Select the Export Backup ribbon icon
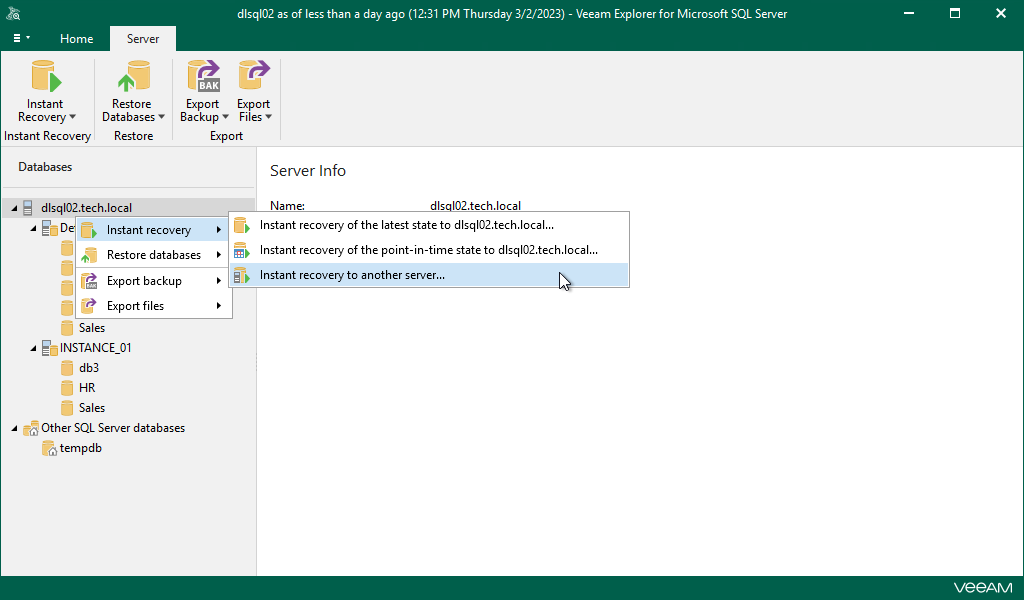1024x600 pixels. tap(203, 80)
